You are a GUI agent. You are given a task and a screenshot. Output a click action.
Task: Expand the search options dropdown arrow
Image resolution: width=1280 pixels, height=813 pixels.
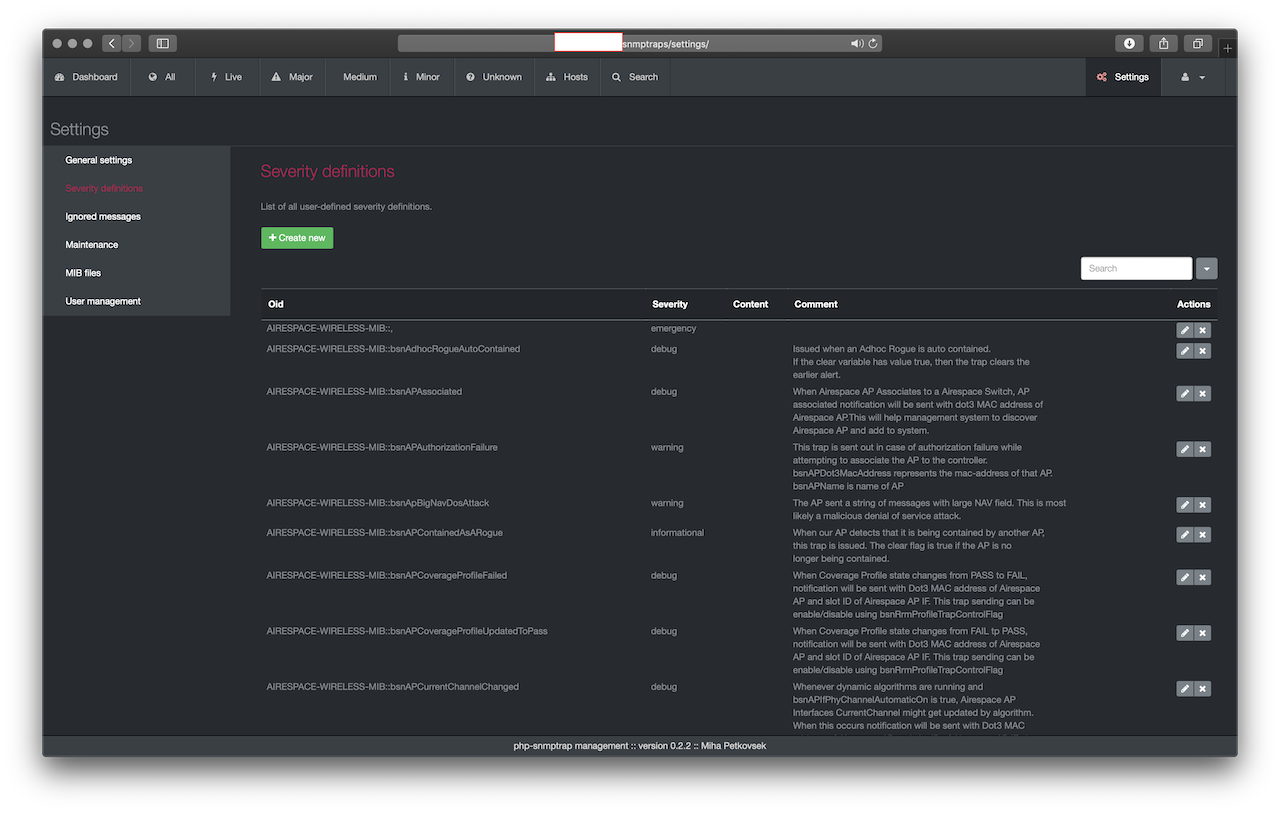point(1207,268)
